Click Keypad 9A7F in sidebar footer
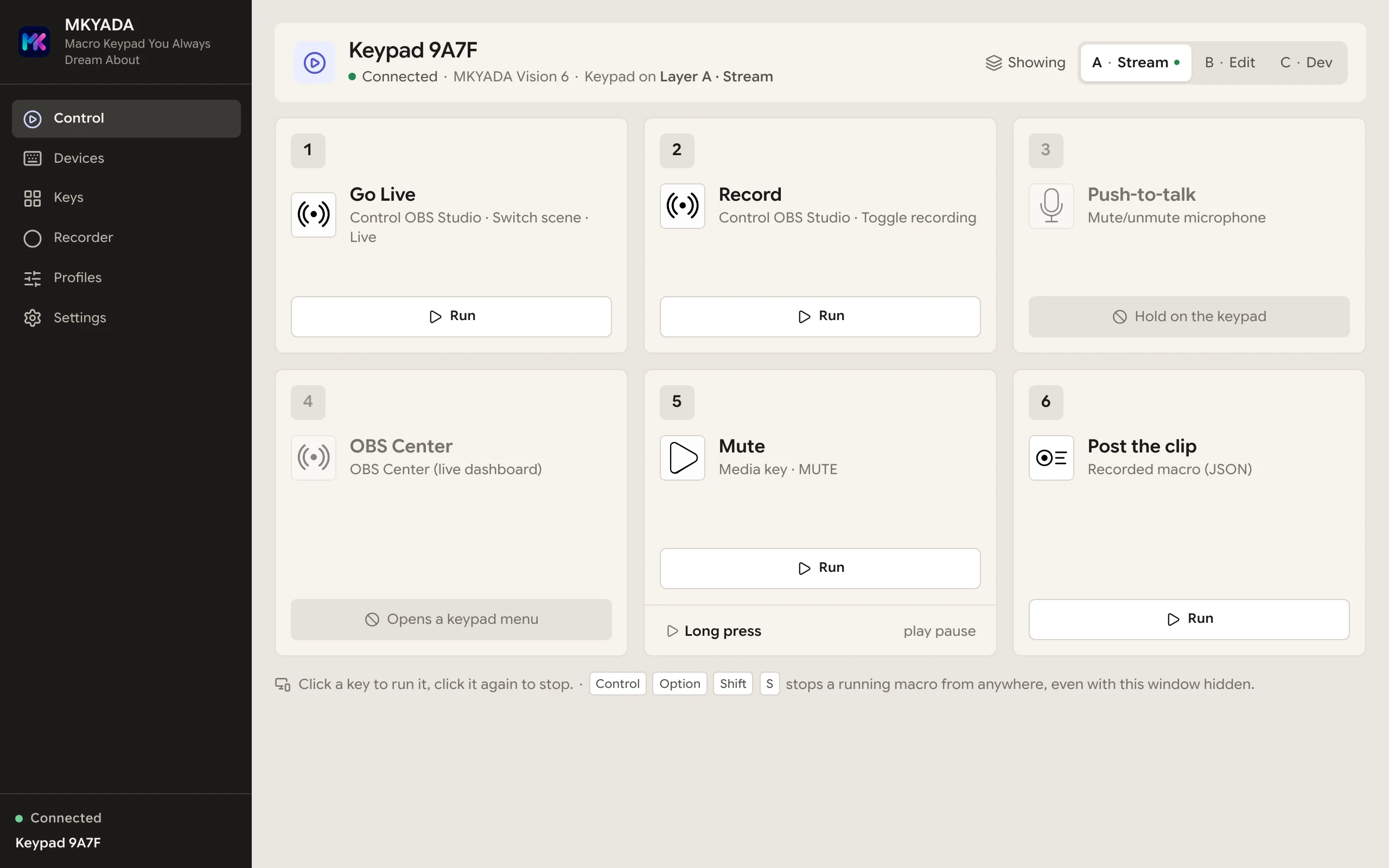 [58, 843]
